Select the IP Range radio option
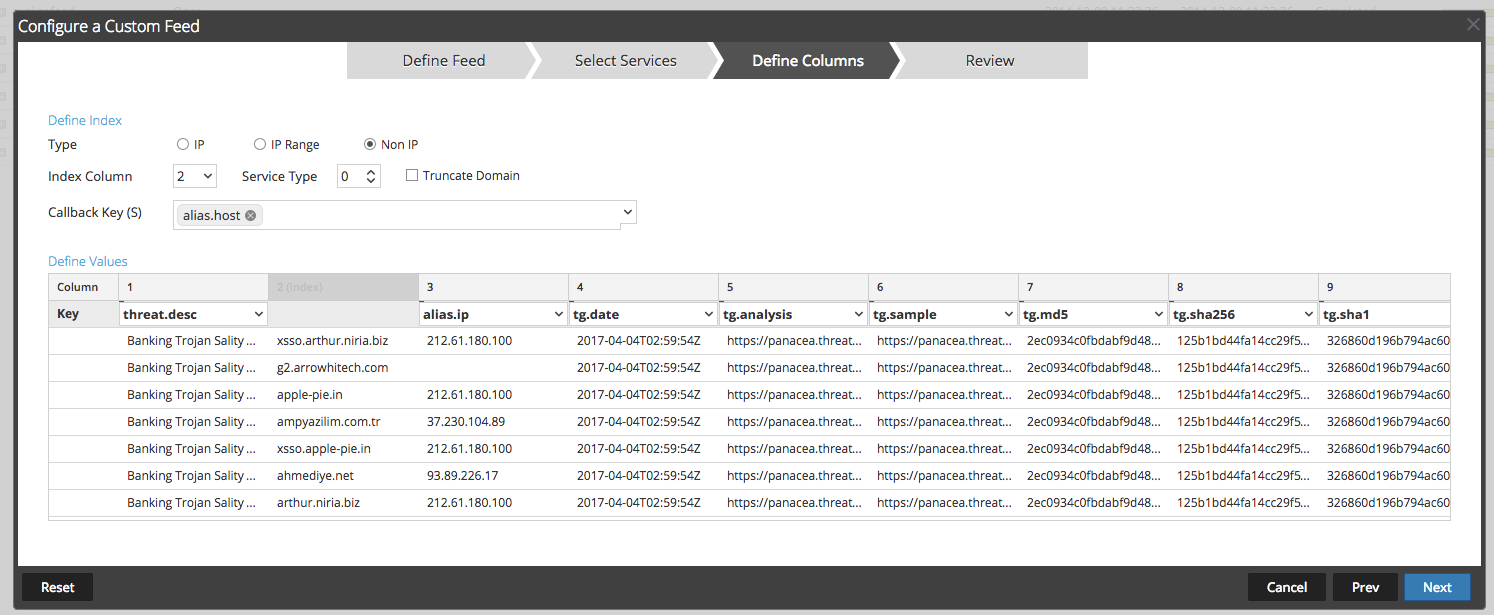Viewport: 1494px width, 615px height. (260, 145)
